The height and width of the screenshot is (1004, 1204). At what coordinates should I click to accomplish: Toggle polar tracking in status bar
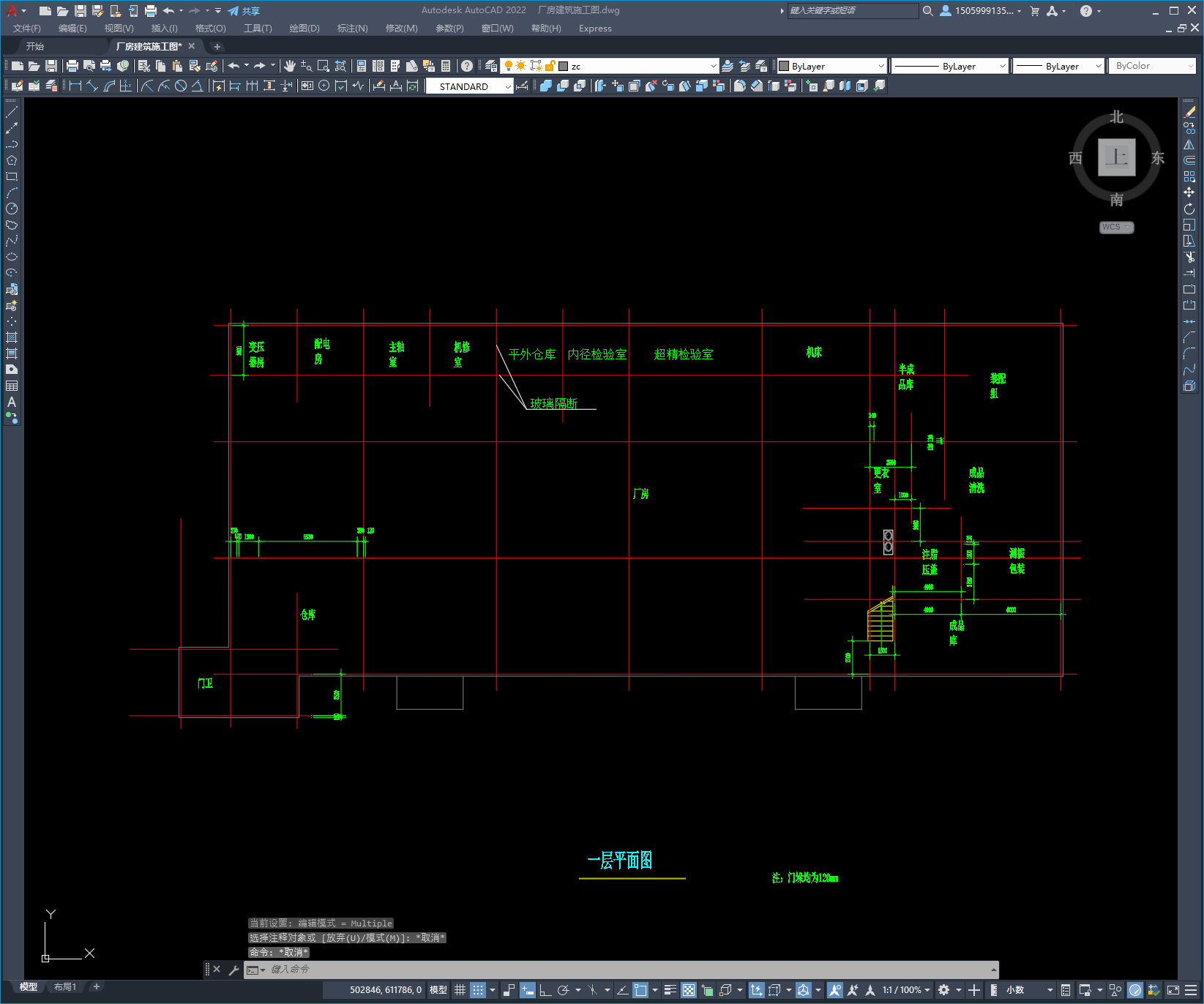tap(563, 990)
